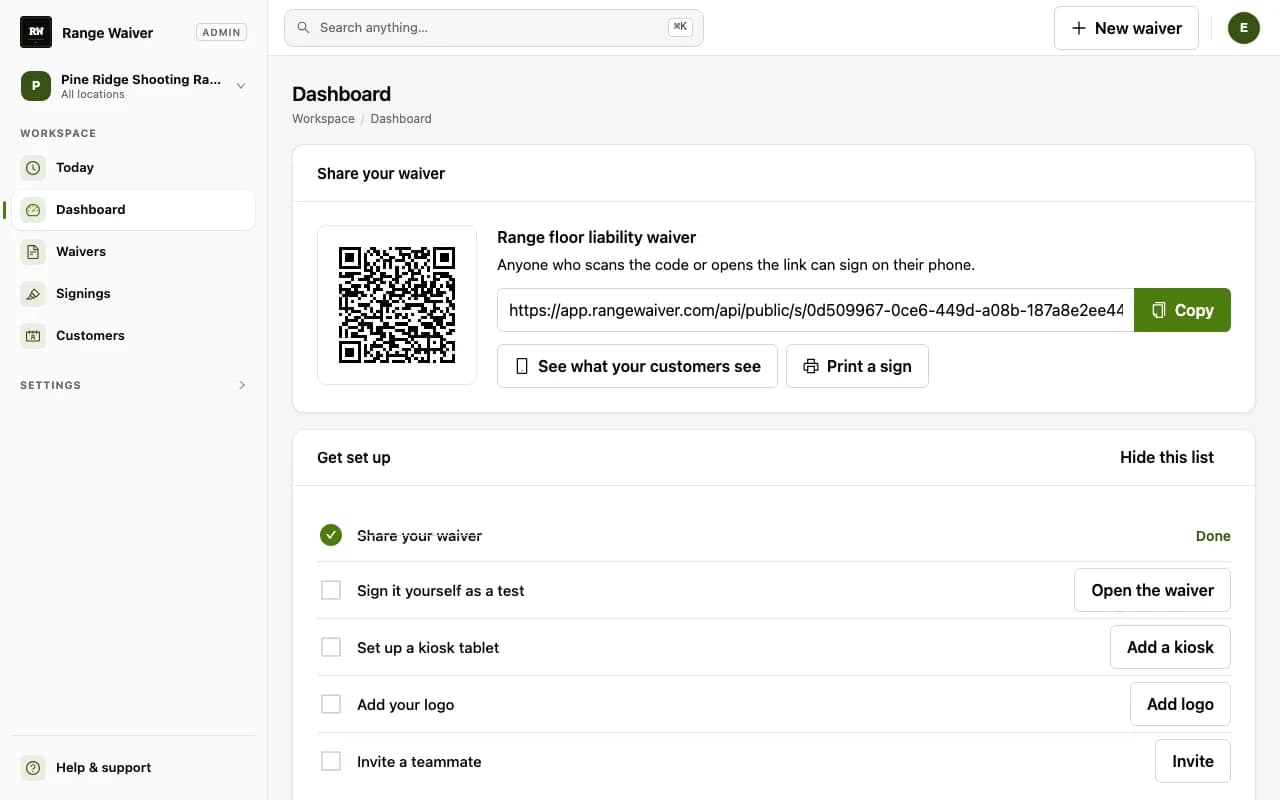Go to Today in the sidebar
Screen dimensions: 1280x800
(x=134, y=168)
